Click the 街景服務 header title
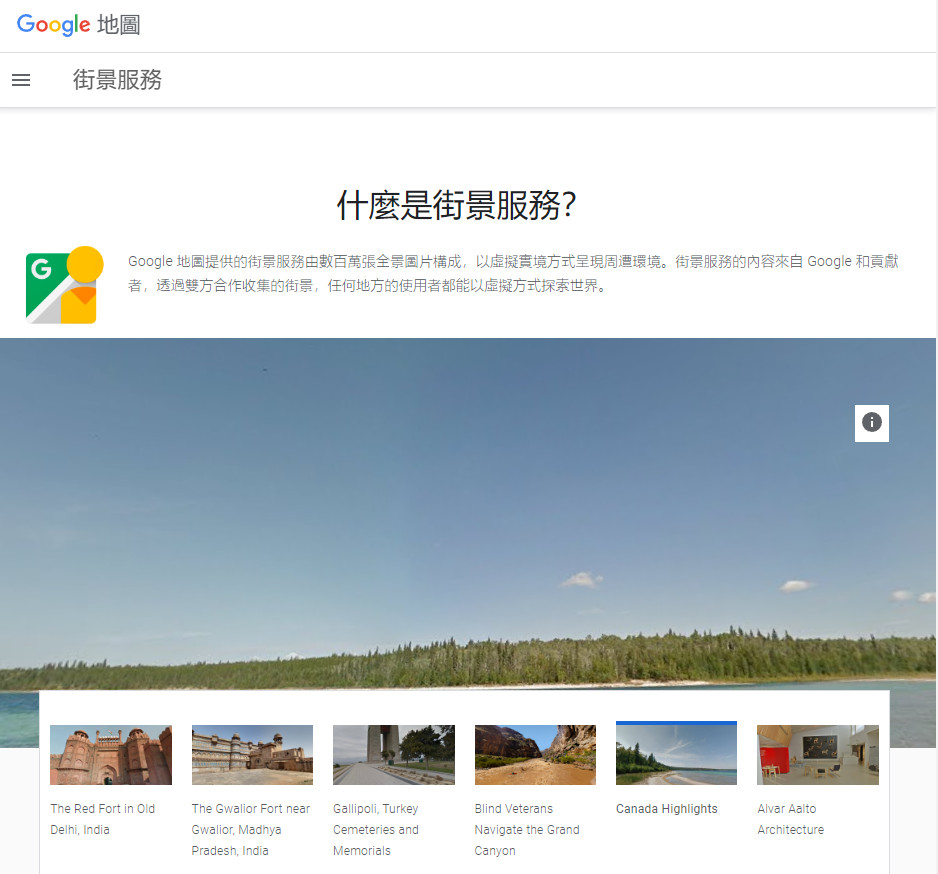The width and height of the screenshot is (938, 874). (117, 80)
